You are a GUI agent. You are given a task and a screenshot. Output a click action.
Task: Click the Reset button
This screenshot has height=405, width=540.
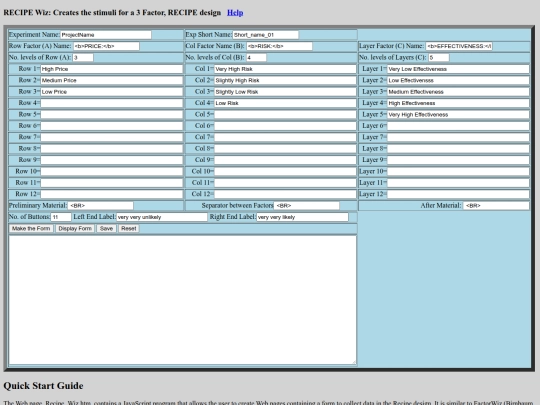coord(129,229)
